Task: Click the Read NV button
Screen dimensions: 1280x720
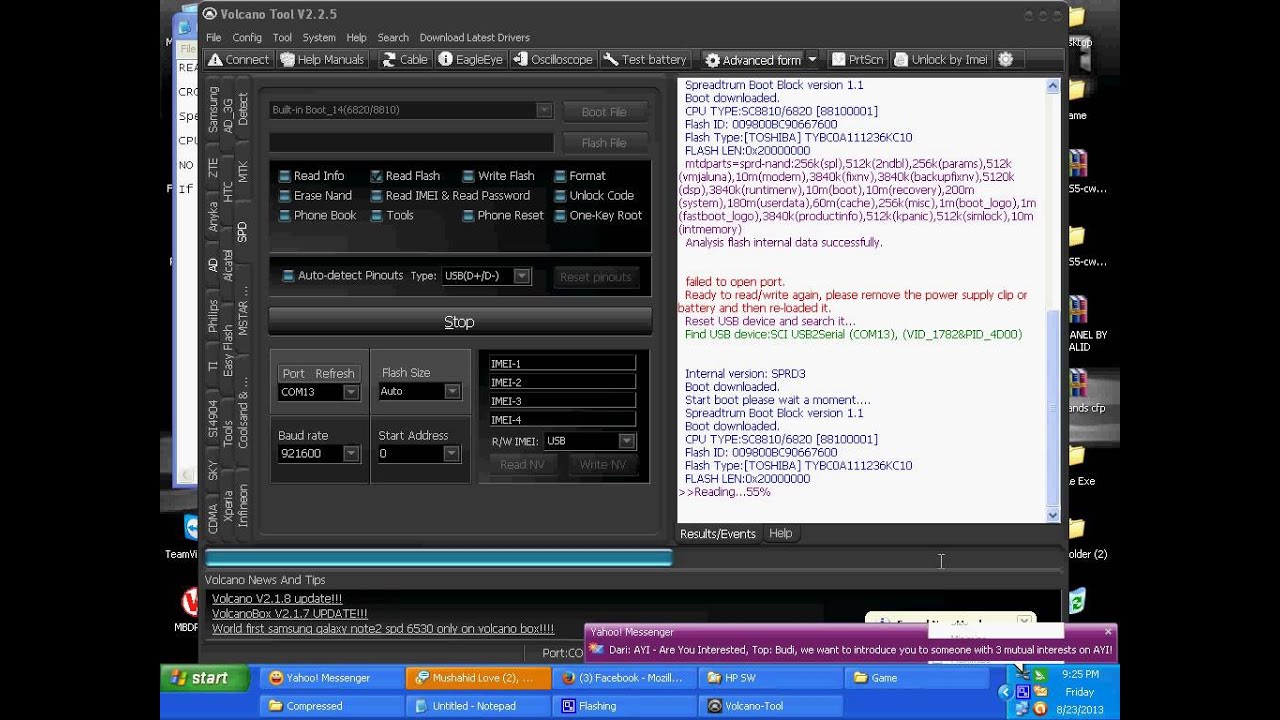Action: (522, 464)
